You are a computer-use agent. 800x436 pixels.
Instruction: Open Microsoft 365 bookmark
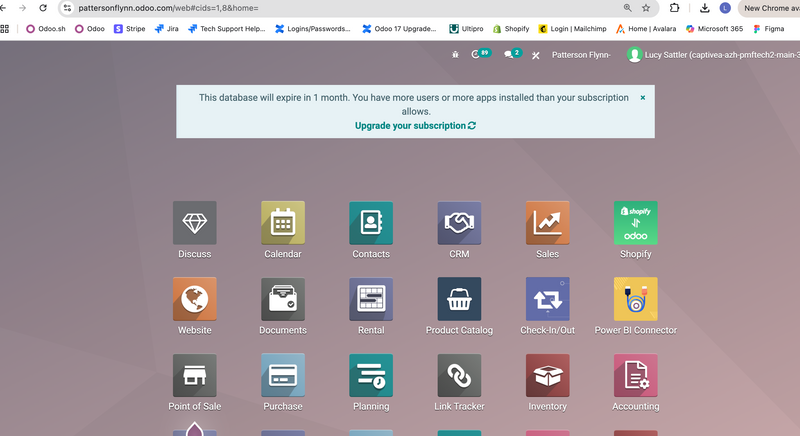click(715, 29)
